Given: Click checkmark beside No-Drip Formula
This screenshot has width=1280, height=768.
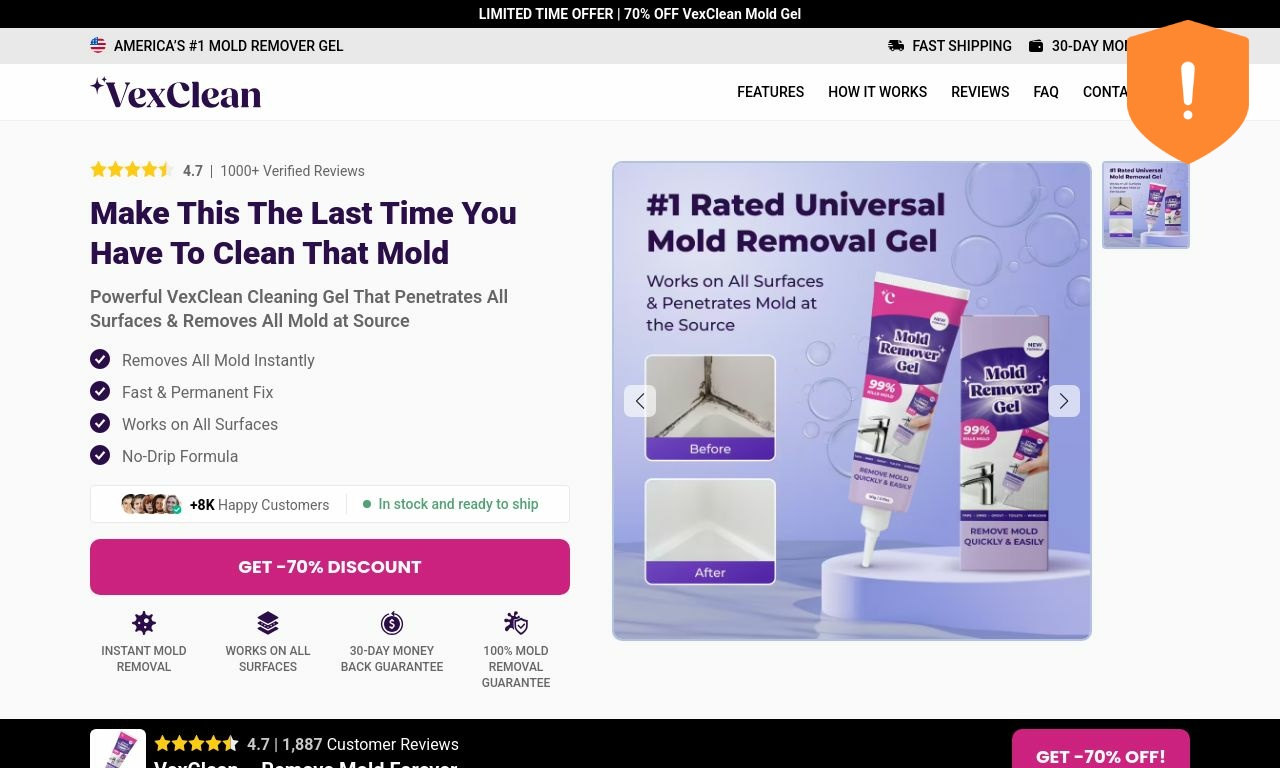Looking at the screenshot, I should tap(100, 455).
